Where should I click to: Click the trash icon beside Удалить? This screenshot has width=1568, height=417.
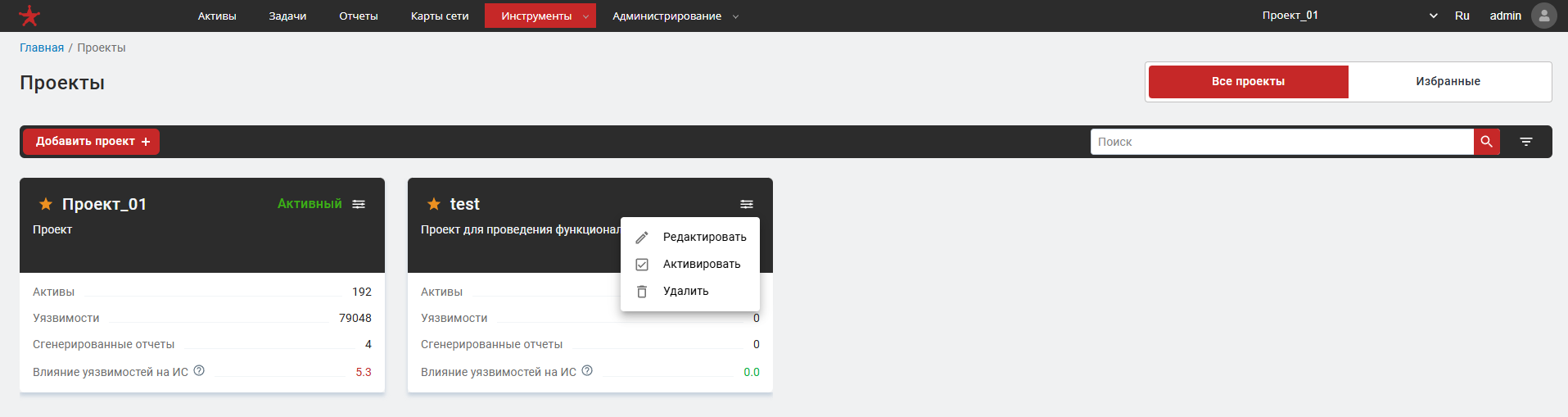[642, 292]
